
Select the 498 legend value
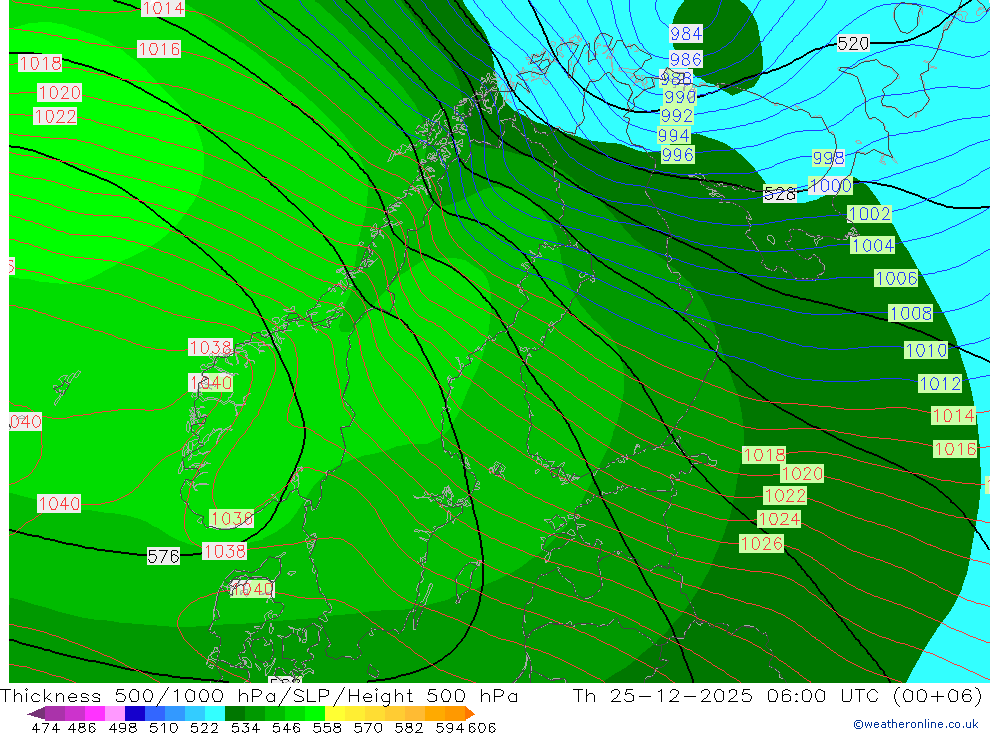(x=123, y=727)
